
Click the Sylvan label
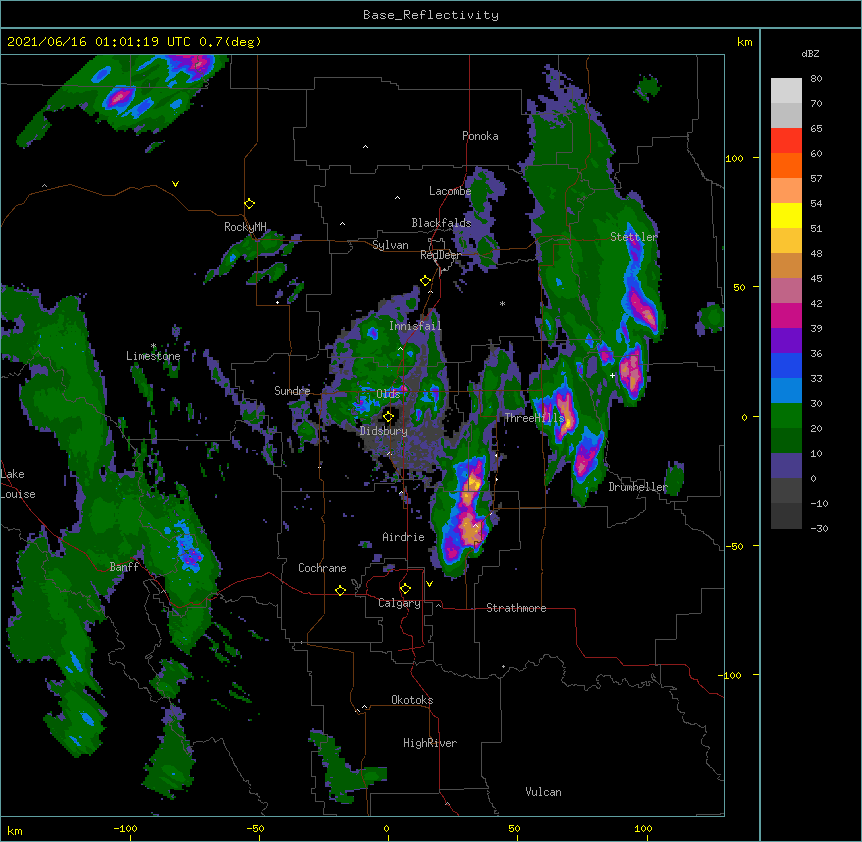point(390,245)
